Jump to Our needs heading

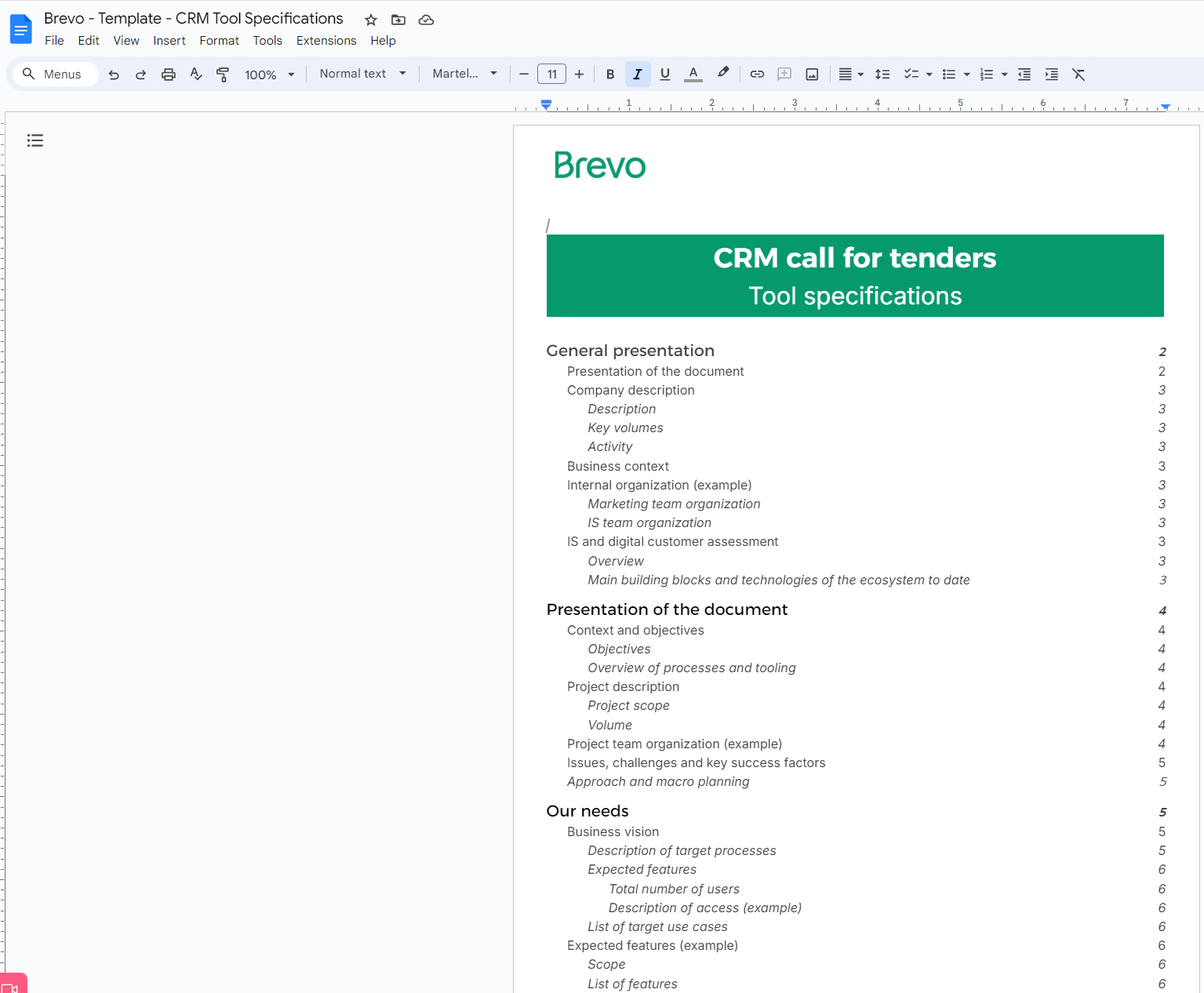pos(587,811)
